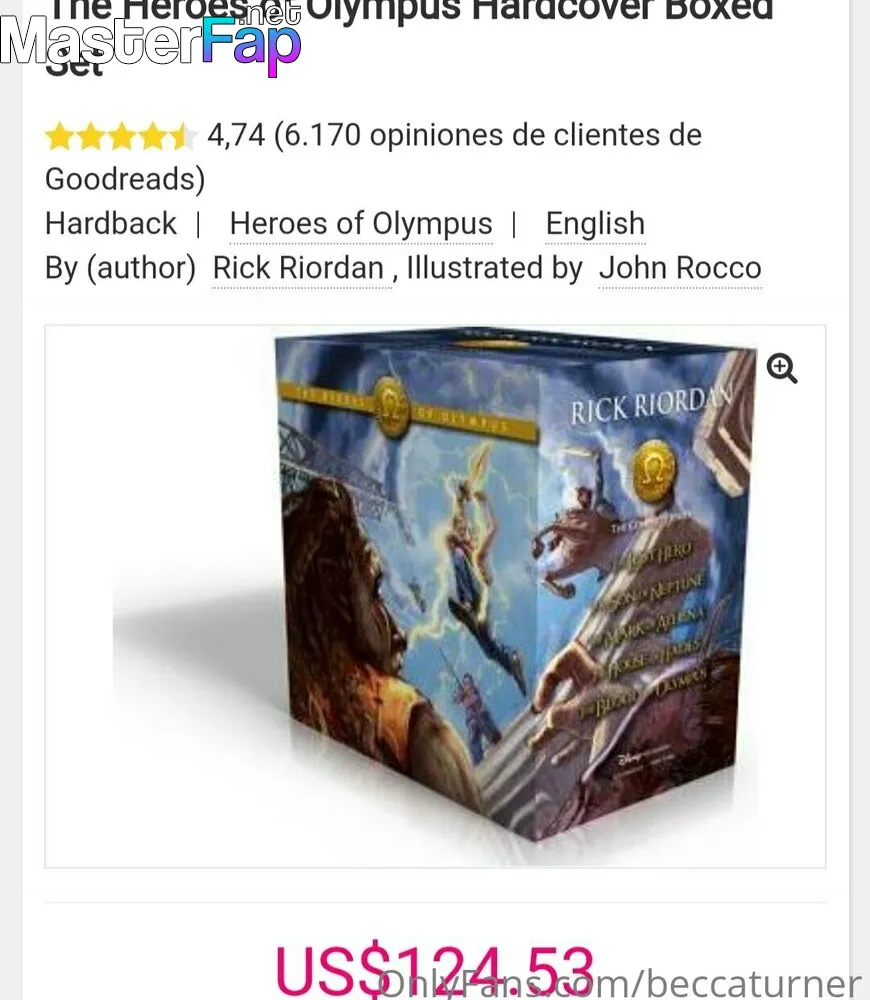Screen dimensions: 870x1000
Task: Click the boxed set product image
Action: coord(435,596)
